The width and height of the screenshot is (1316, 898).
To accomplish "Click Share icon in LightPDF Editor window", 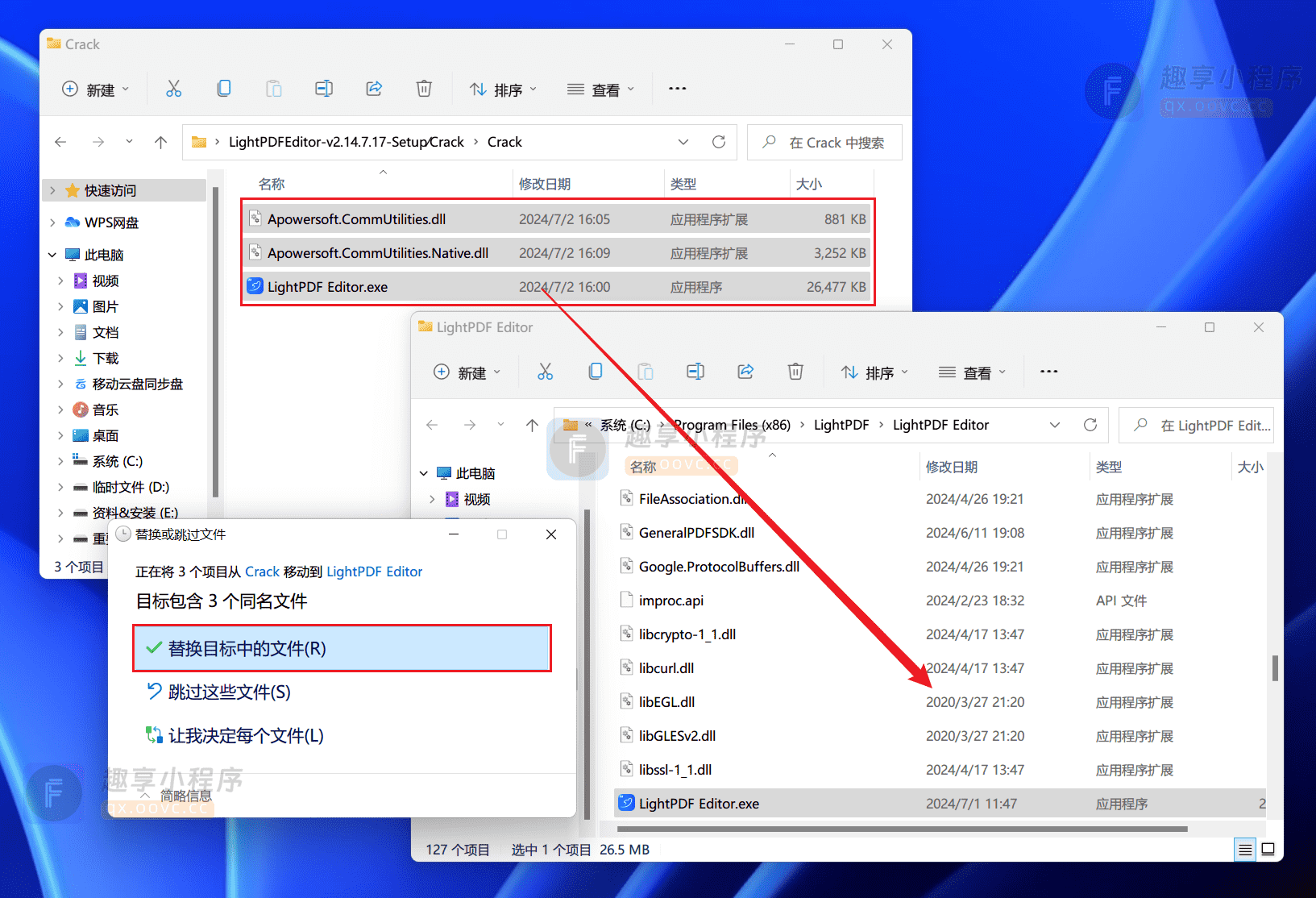I will (745, 372).
